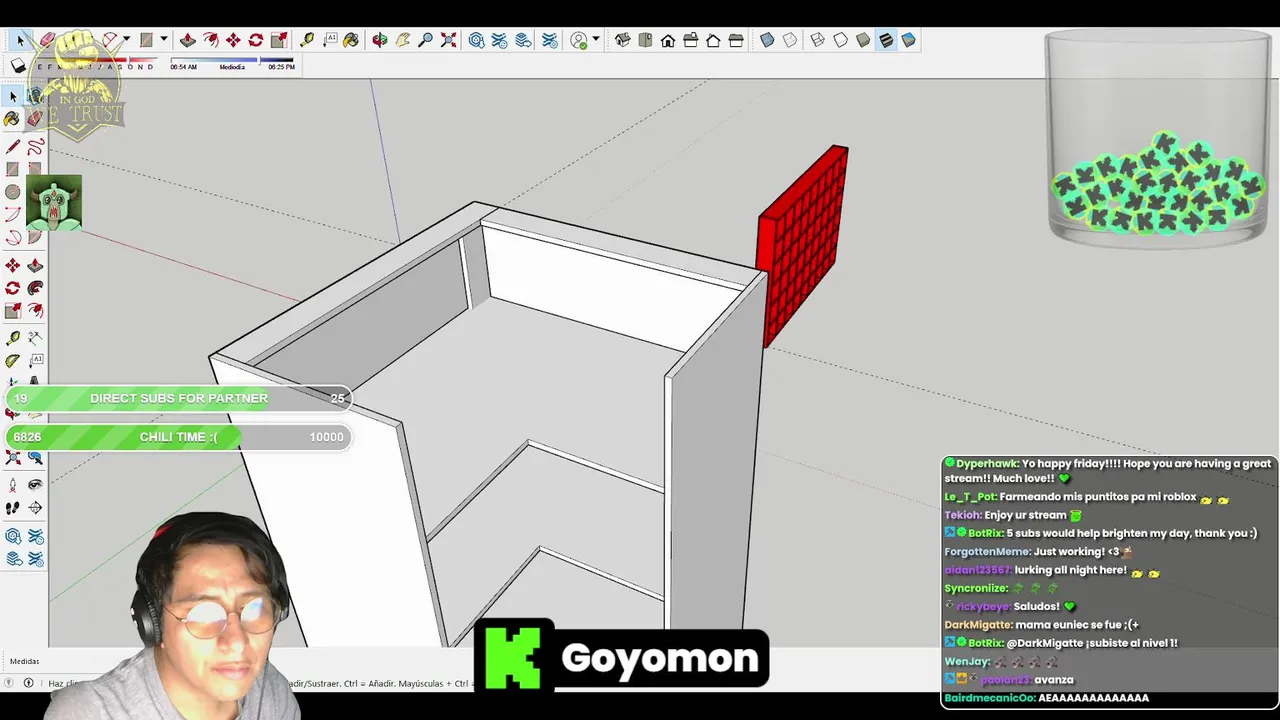This screenshot has height=720, width=1280.
Task: Activate the Push/Pull tool in top toolbar
Action: [x=187, y=40]
